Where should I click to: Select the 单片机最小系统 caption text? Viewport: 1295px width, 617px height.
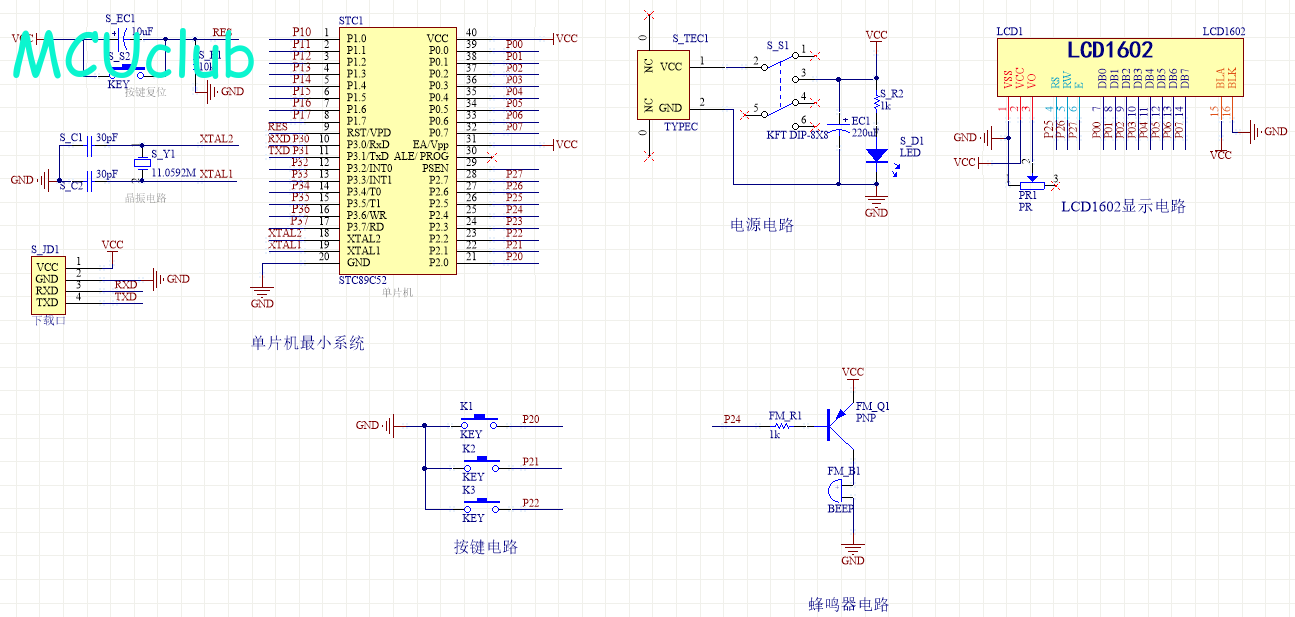(x=308, y=343)
